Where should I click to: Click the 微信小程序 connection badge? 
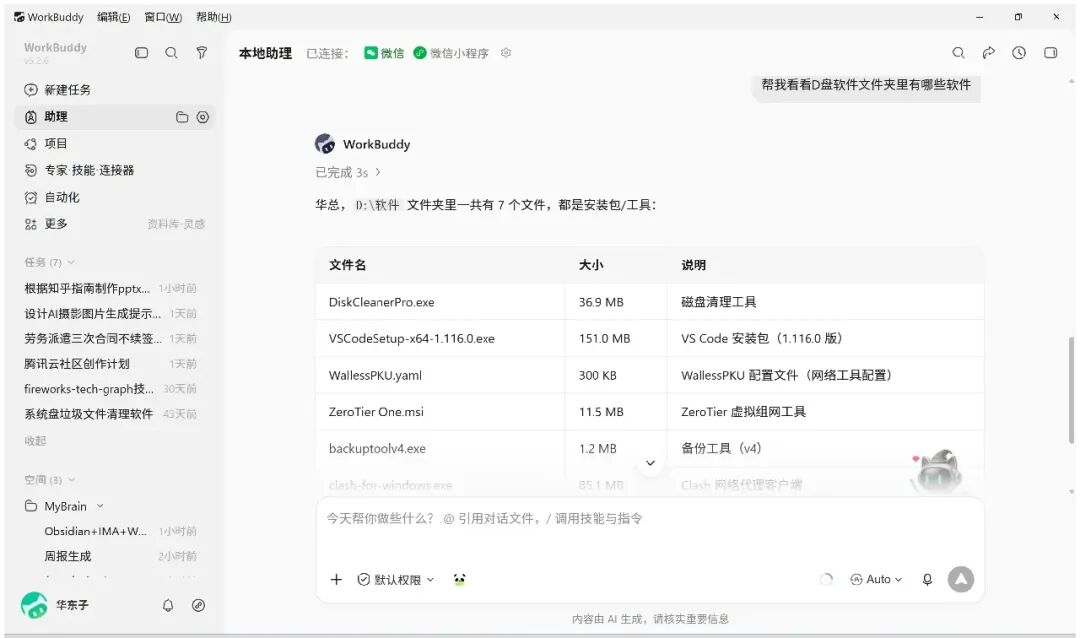pyautogui.click(x=451, y=53)
